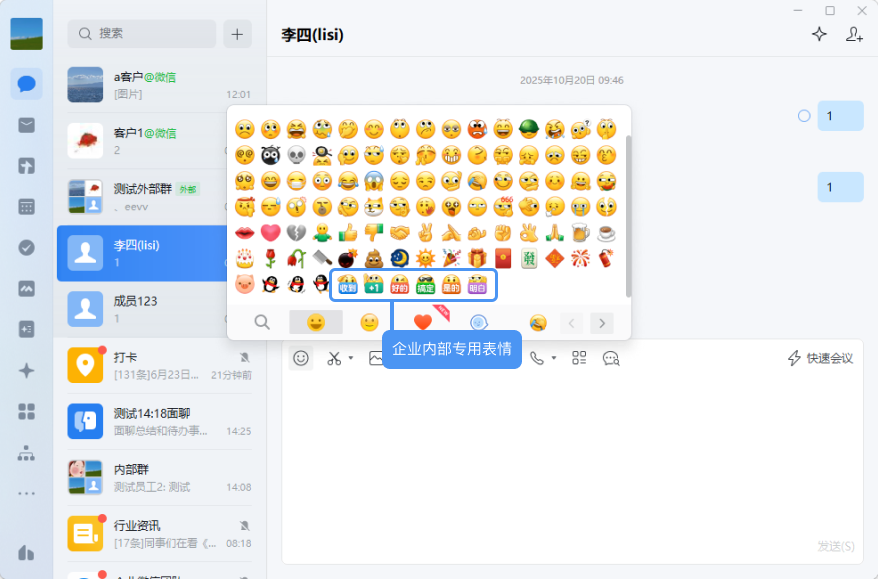
Task: Click the add member icon in chat header
Action: click(854, 34)
